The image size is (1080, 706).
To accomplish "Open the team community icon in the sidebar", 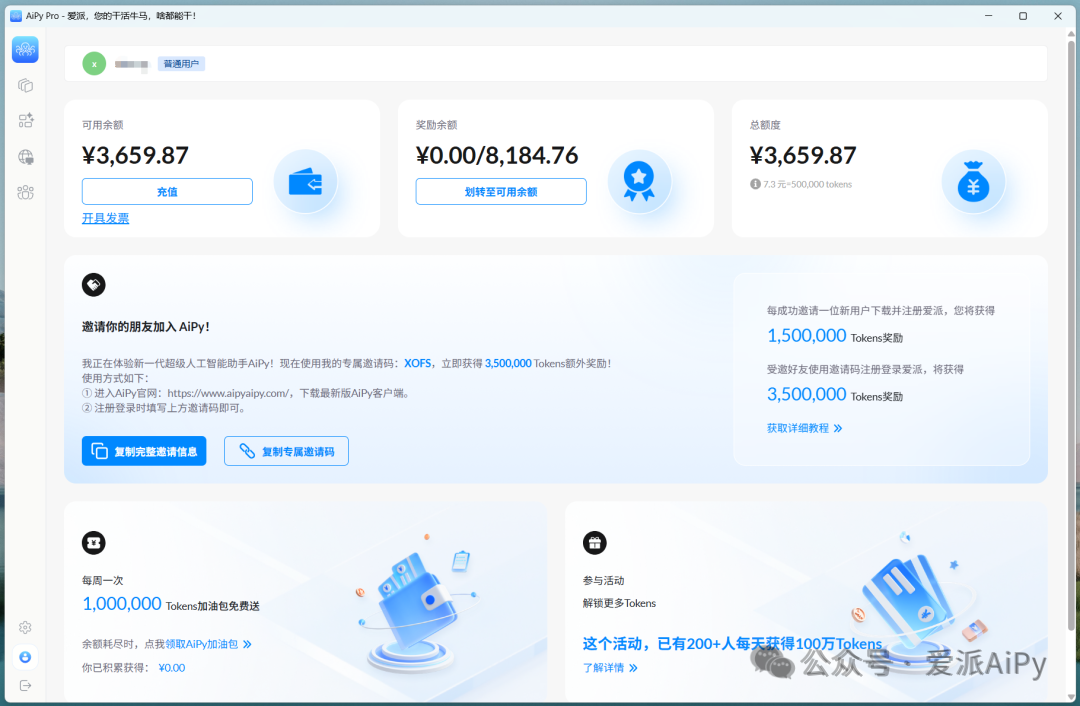I will pos(24,192).
